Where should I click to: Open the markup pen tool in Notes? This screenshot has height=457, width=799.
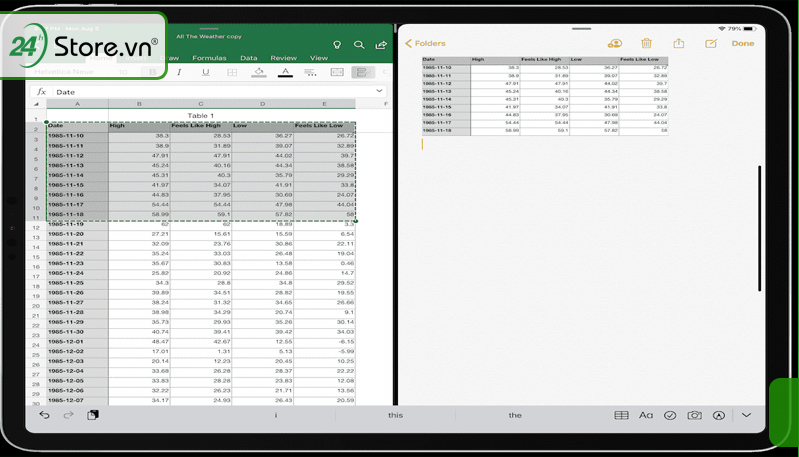pos(719,415)
